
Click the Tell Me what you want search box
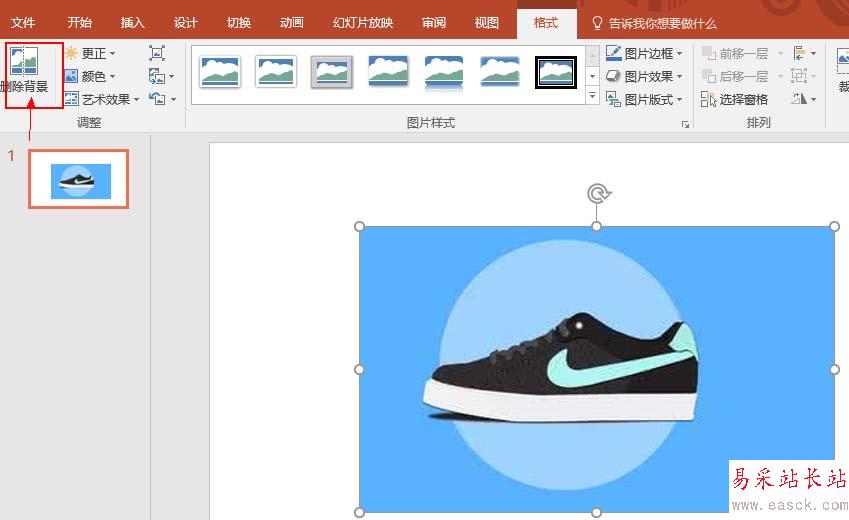pyautogui.click(x=654, y=23)
